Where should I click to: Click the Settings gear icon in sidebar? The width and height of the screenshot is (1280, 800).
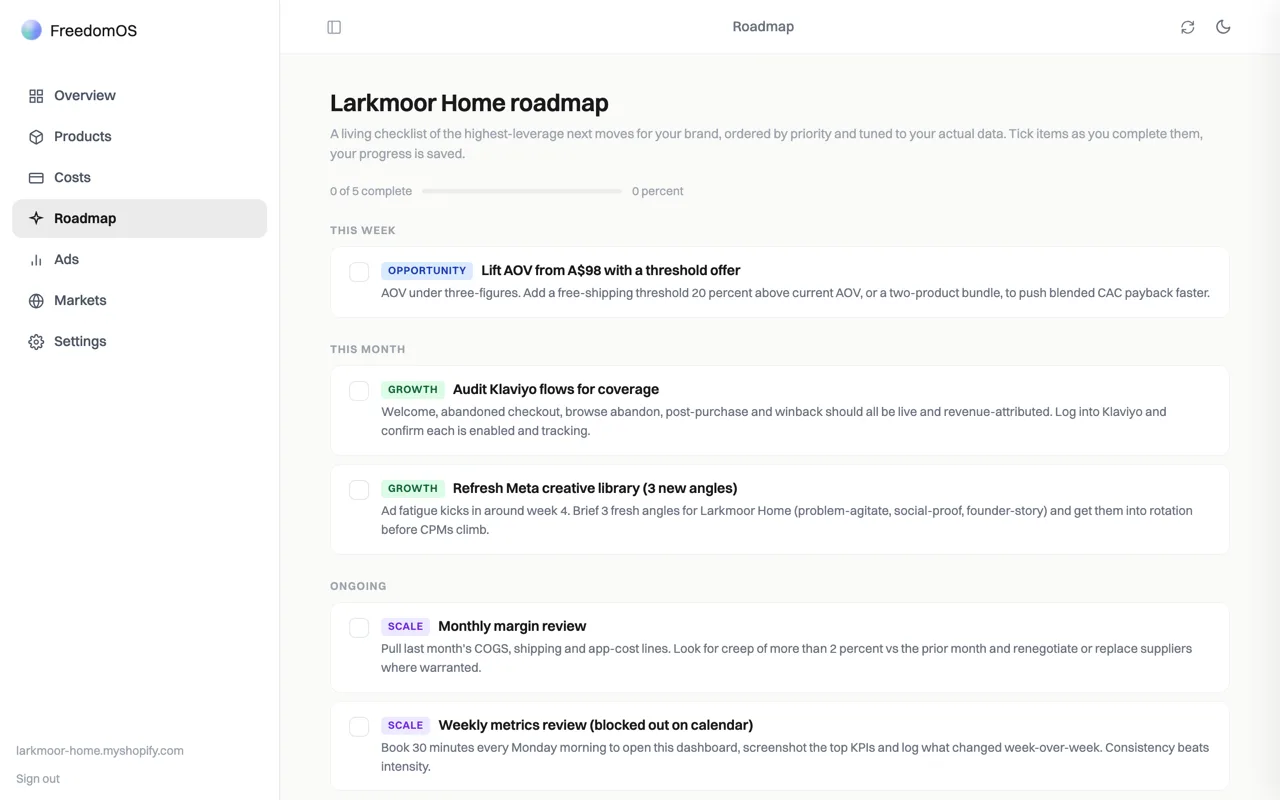tap(36, 342)
